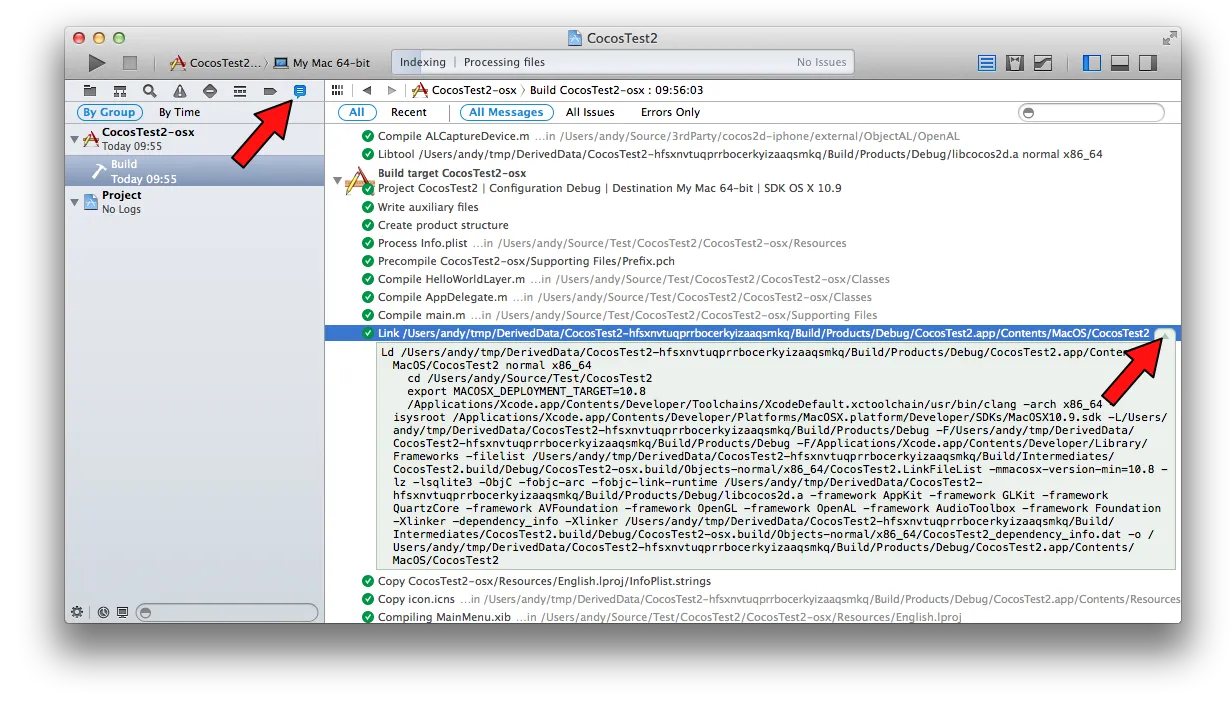
Task: Open the Debug navigator icon
Action: click(x=240, y=91)
